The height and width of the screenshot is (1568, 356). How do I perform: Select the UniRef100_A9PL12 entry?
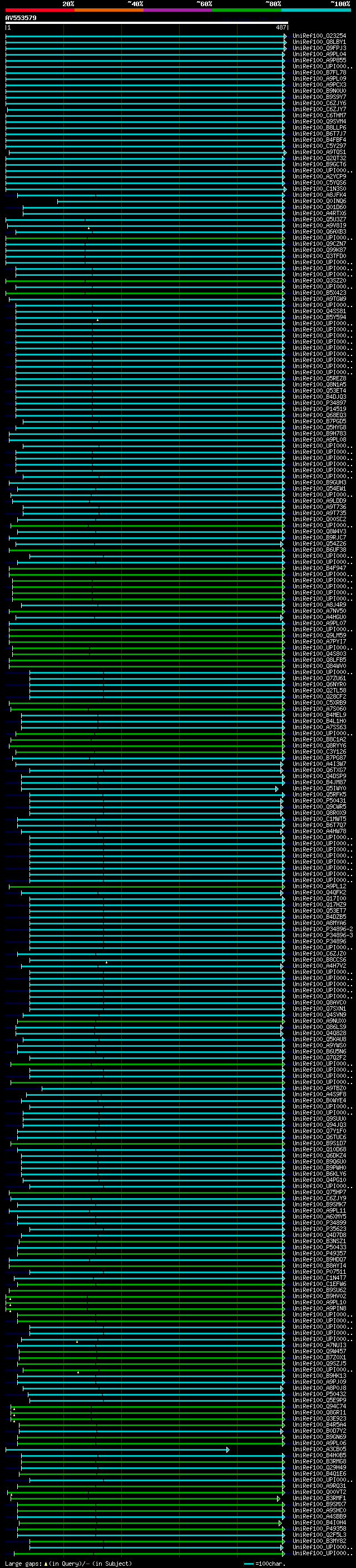319,886
